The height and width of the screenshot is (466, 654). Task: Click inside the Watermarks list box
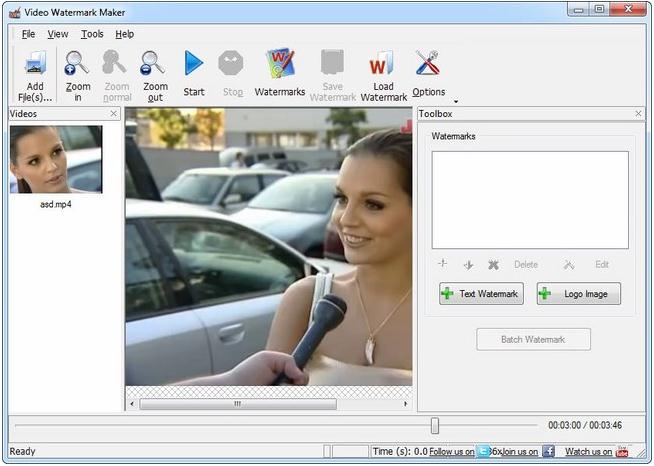click(530, 200)
